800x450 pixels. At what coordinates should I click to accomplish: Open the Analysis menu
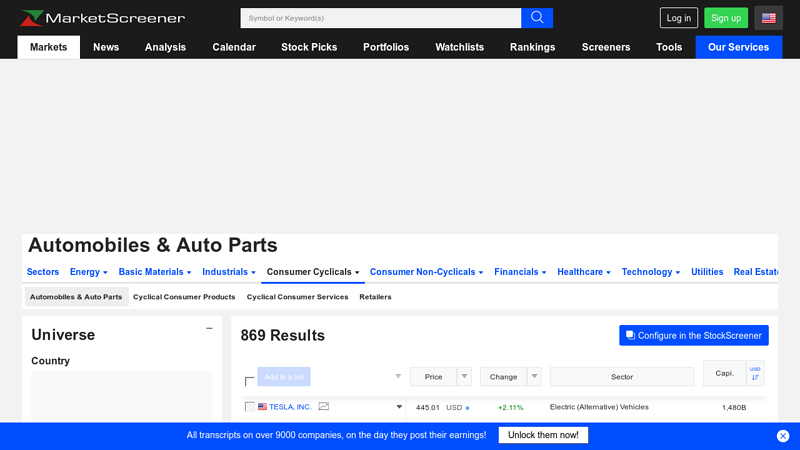click(165, 47)
